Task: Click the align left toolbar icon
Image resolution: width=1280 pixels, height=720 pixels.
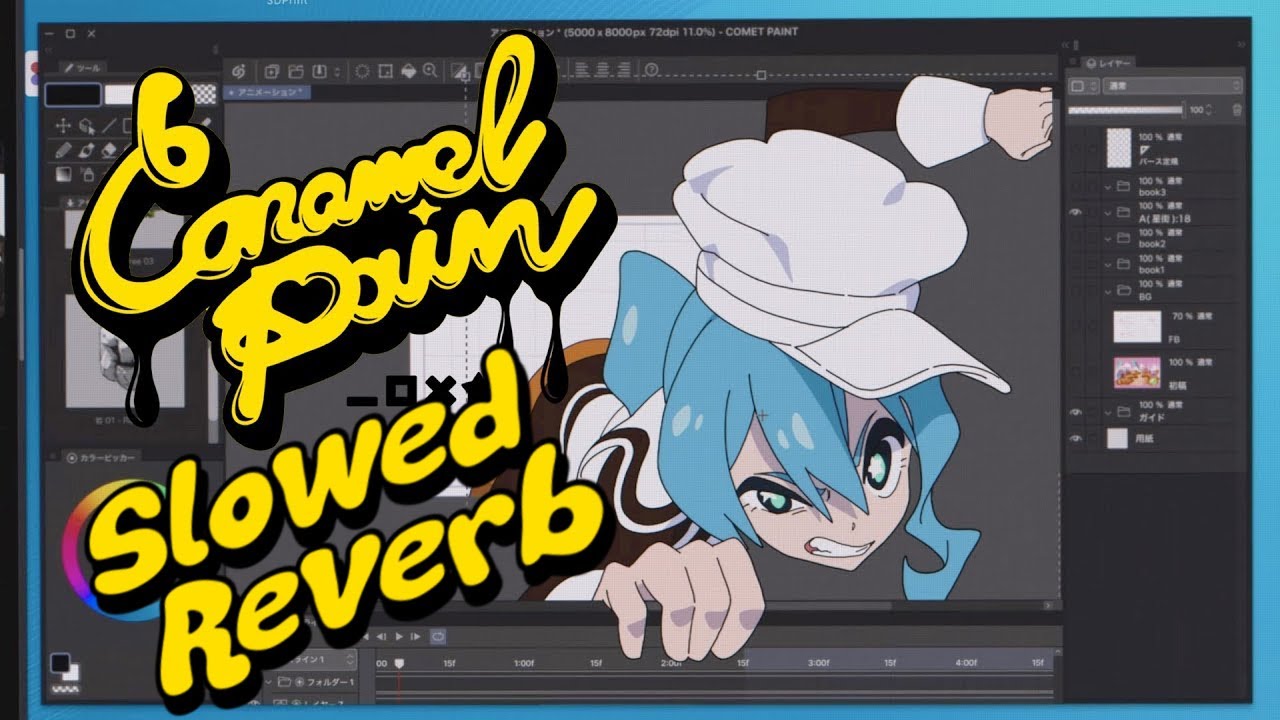Action: pyautogui.click(x=582, y=71)
